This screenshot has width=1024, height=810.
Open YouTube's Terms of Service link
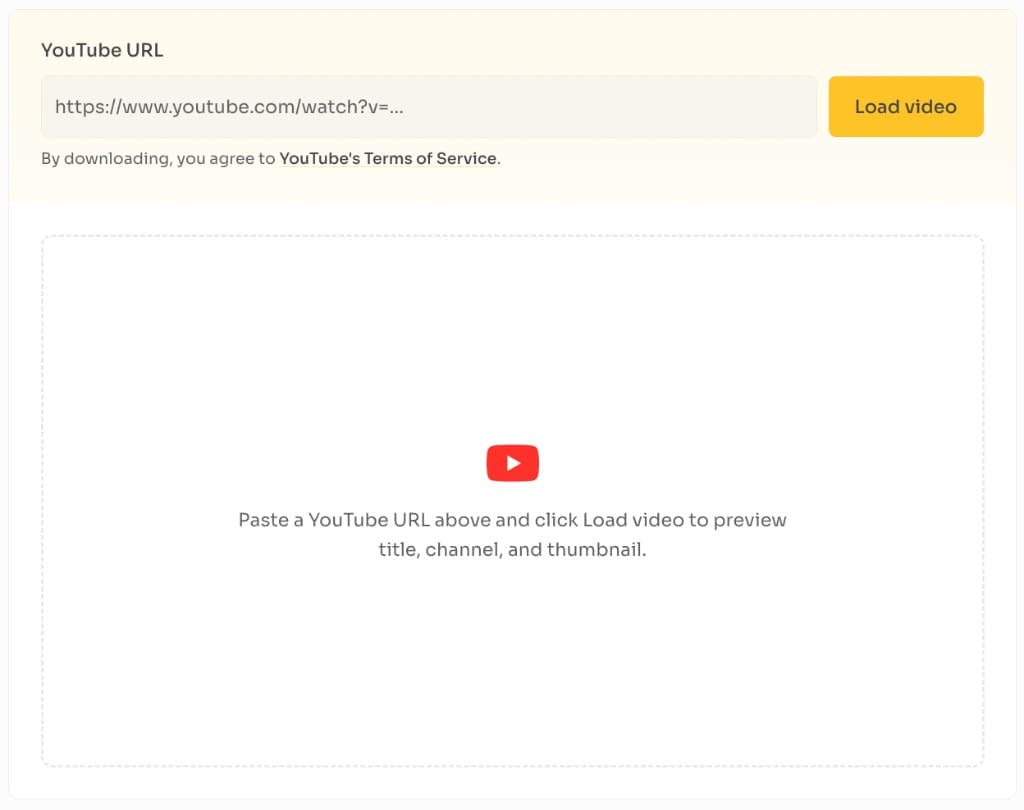[x=388, y=159]
